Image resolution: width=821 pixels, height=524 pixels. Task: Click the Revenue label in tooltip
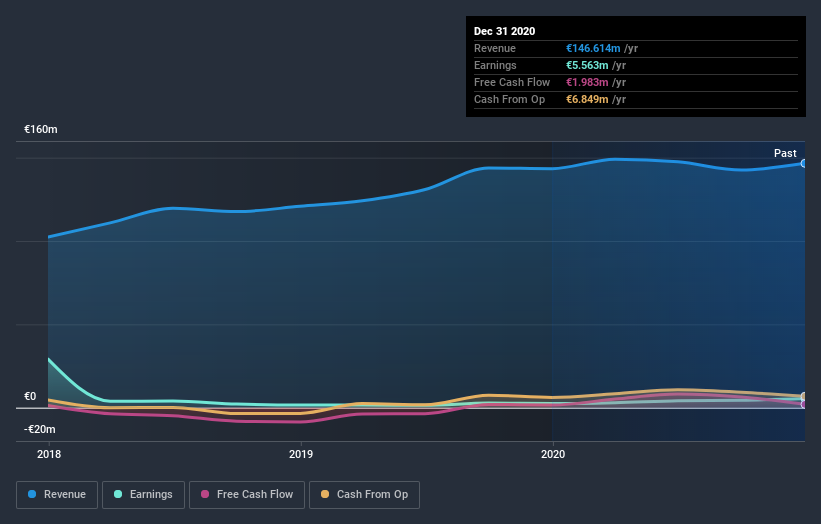tap(495, 48)
